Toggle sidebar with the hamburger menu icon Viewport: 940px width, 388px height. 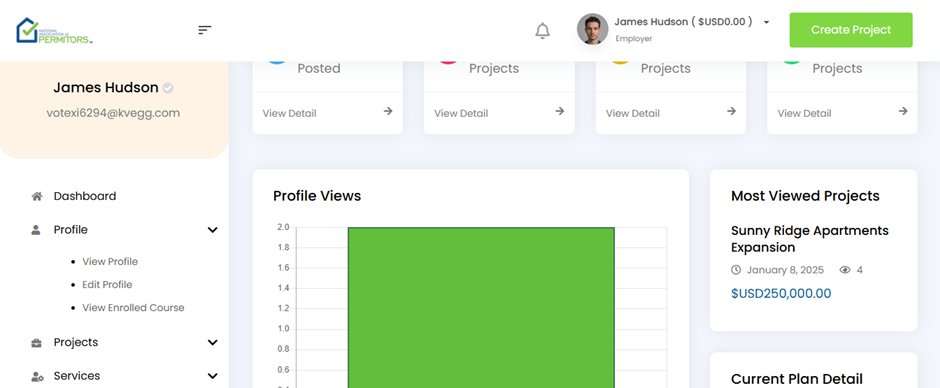(205, 29)
